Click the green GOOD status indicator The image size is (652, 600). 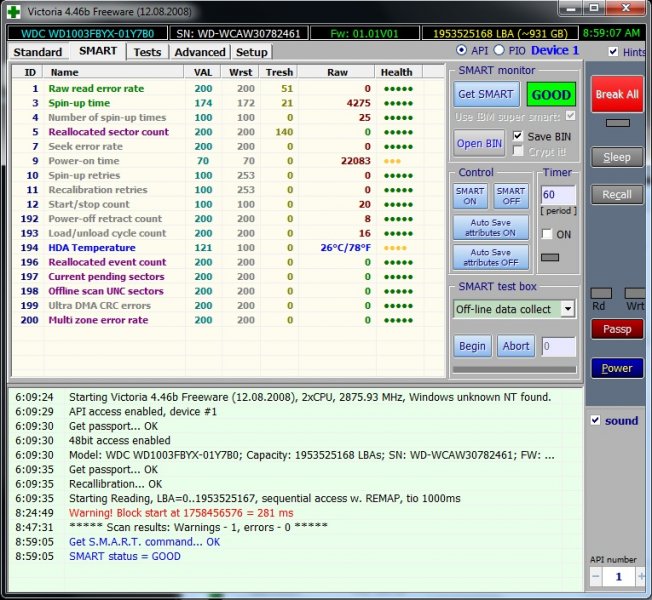551,94
